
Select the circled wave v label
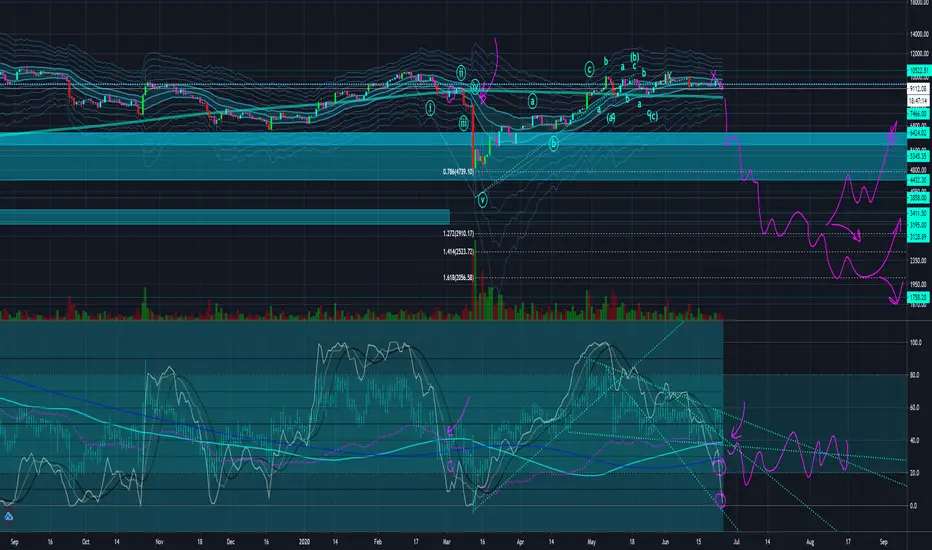pos(482,200)
